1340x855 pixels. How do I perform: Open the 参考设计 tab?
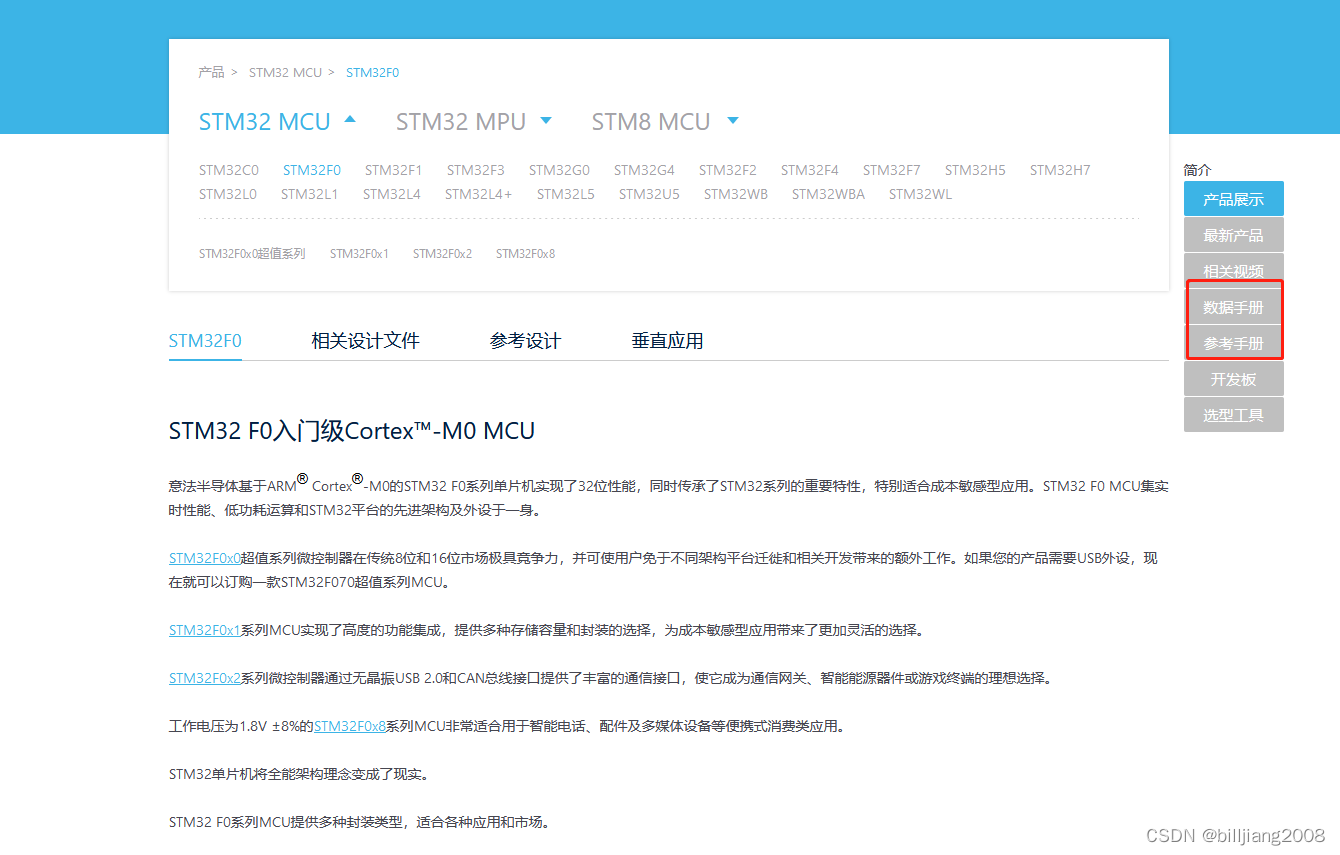point(525,340)
